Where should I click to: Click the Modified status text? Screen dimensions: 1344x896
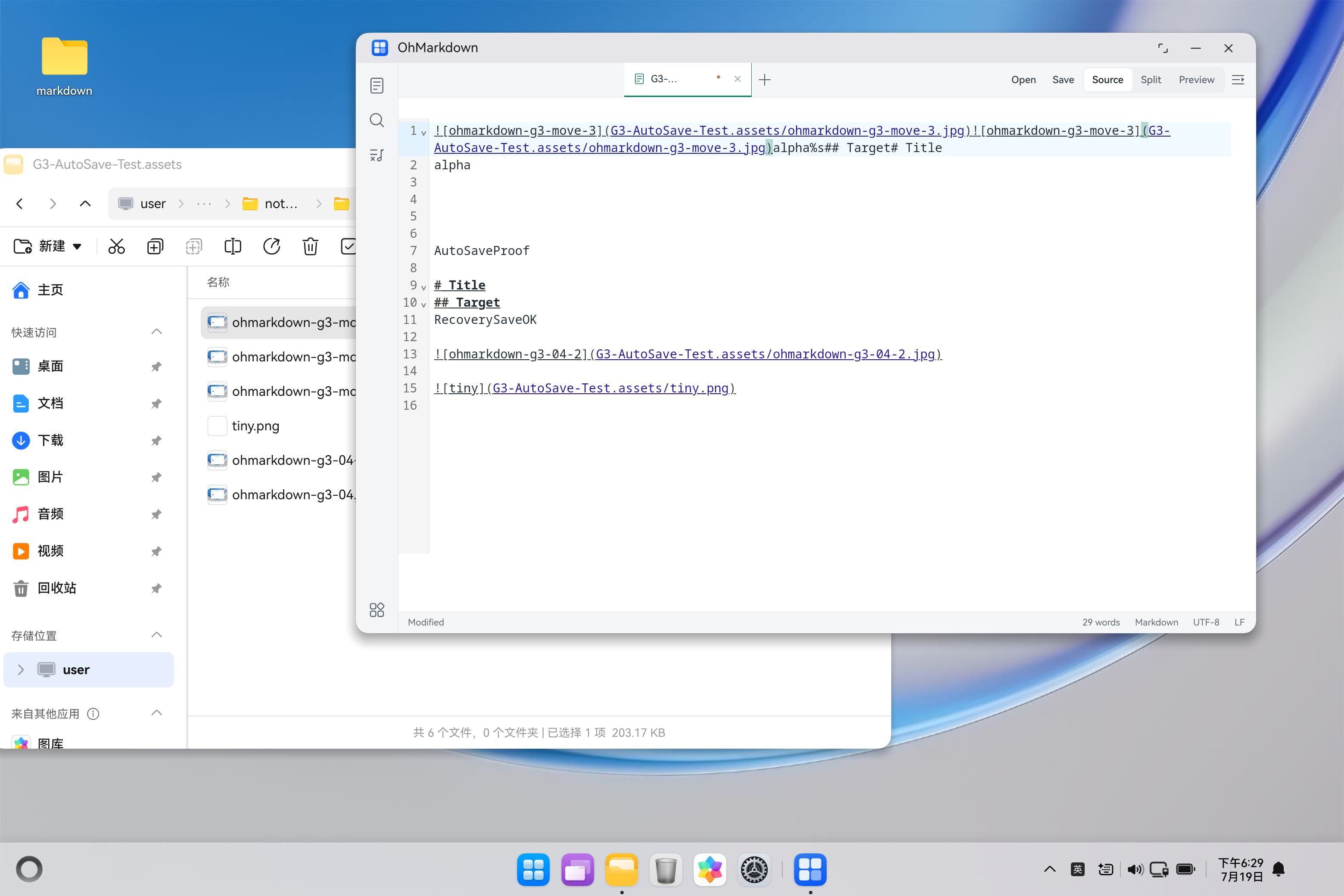tap(426, 622)
